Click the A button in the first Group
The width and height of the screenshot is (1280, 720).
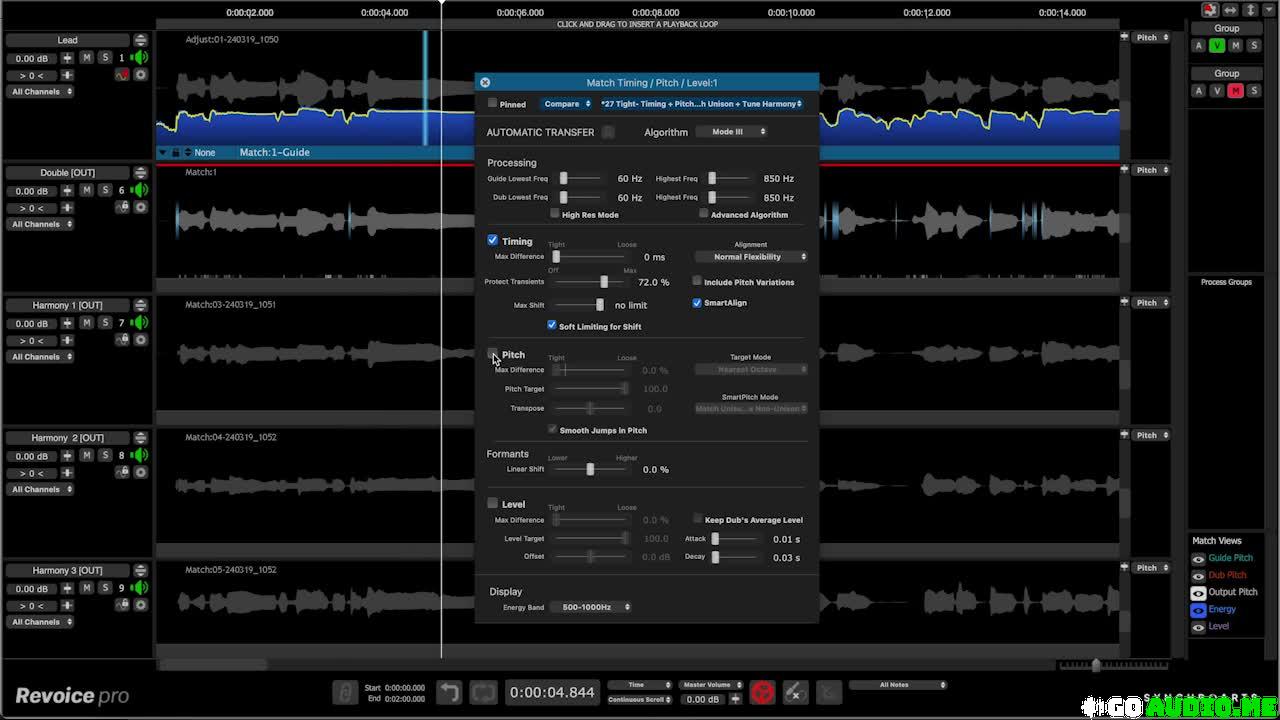click(1199, 46)
